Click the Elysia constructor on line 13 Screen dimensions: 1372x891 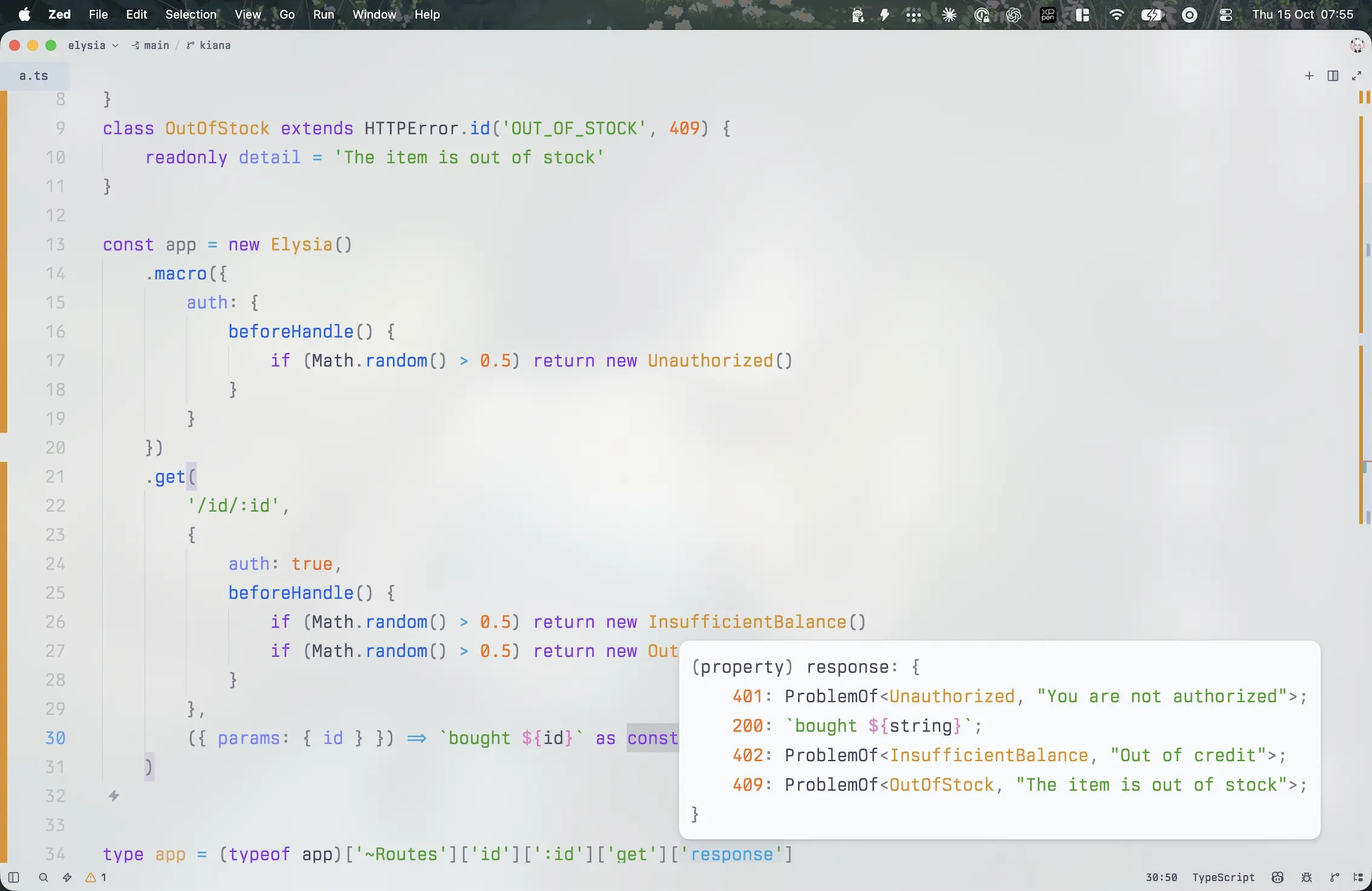(x=301, y=244)
